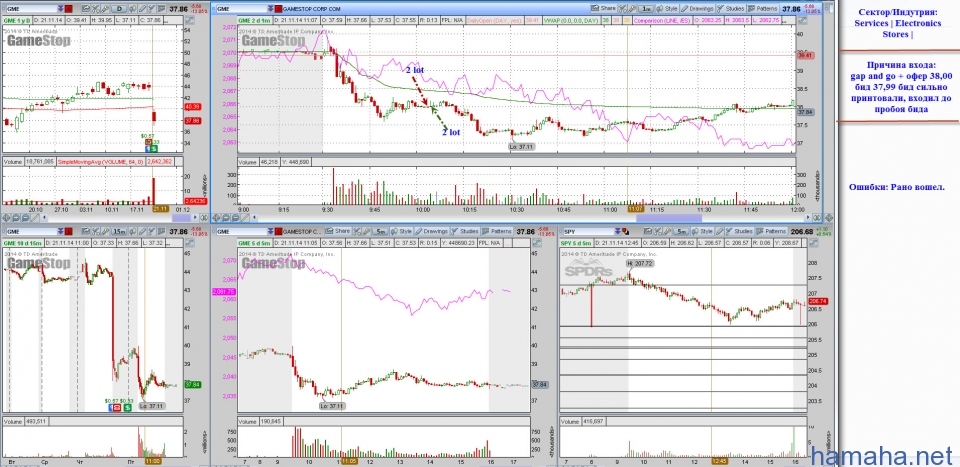
Task: Open Drawings menu in GME 1m chart
Action: (x=697, y=9)
